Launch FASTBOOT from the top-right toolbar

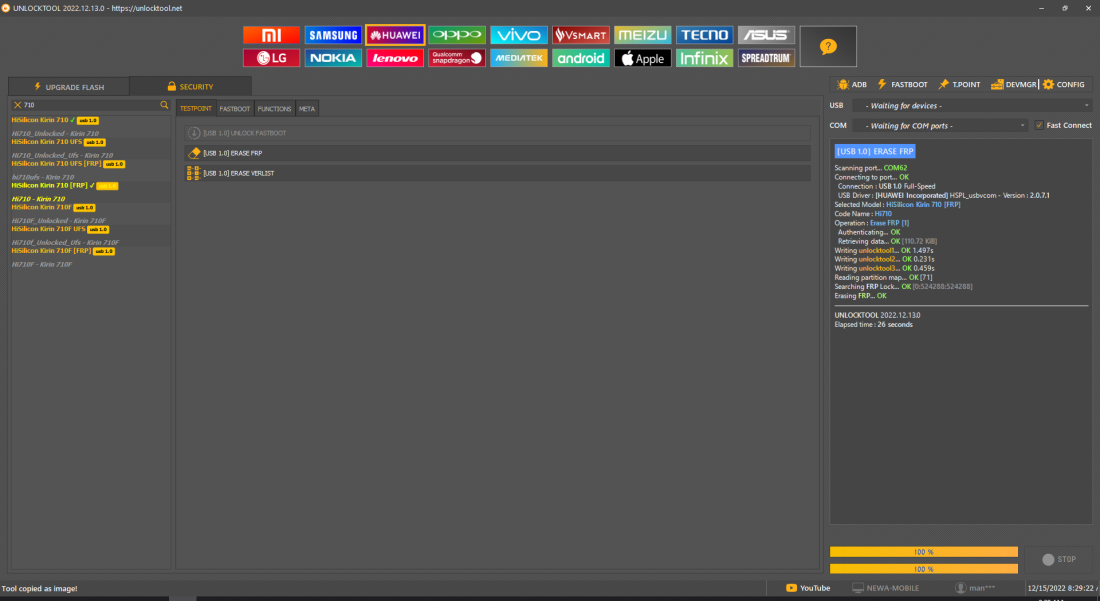pyautogui.click(x=902, y=84)
